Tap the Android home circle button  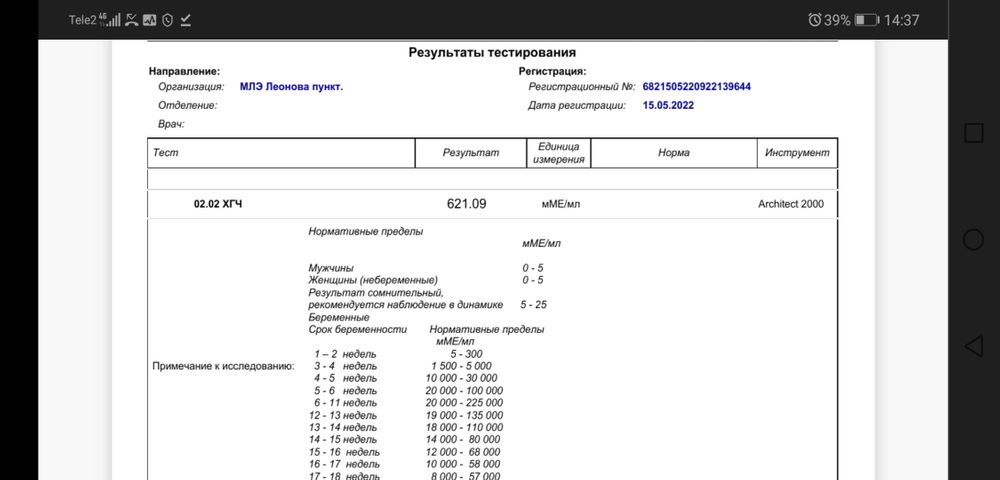click(x=973, y=240)
